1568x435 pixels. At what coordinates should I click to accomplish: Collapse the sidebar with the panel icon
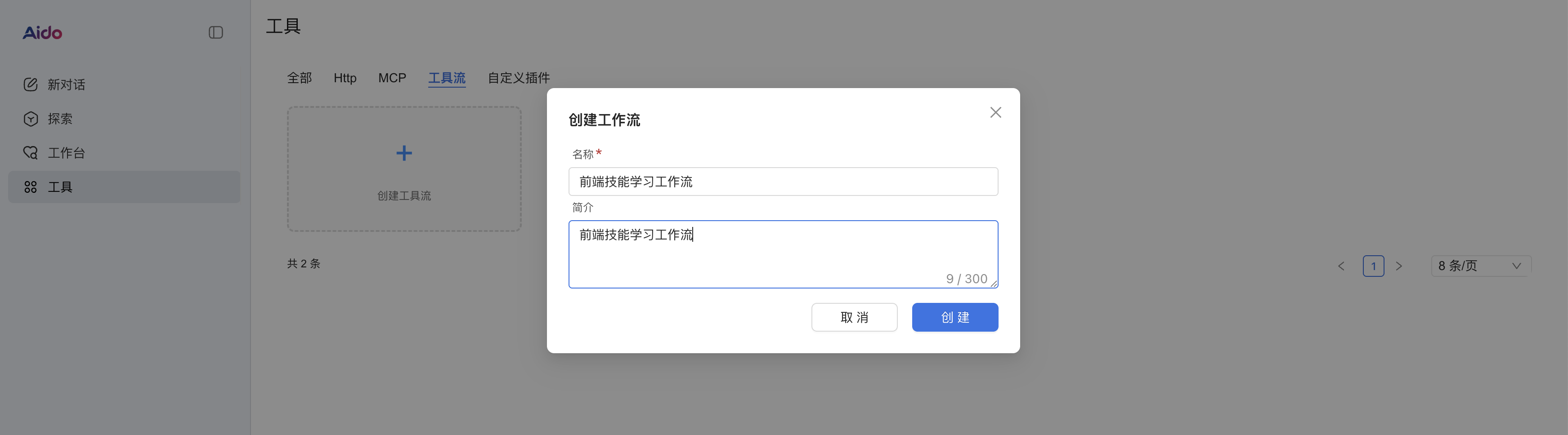pos(216,32)
